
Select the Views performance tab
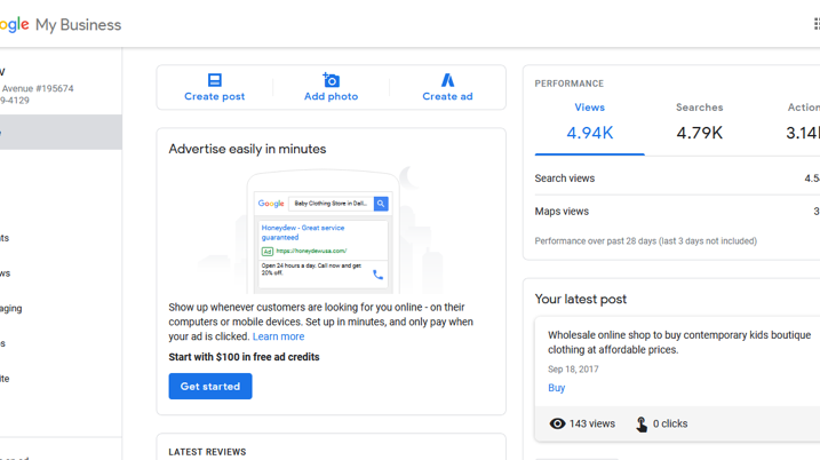click(589, 122)
